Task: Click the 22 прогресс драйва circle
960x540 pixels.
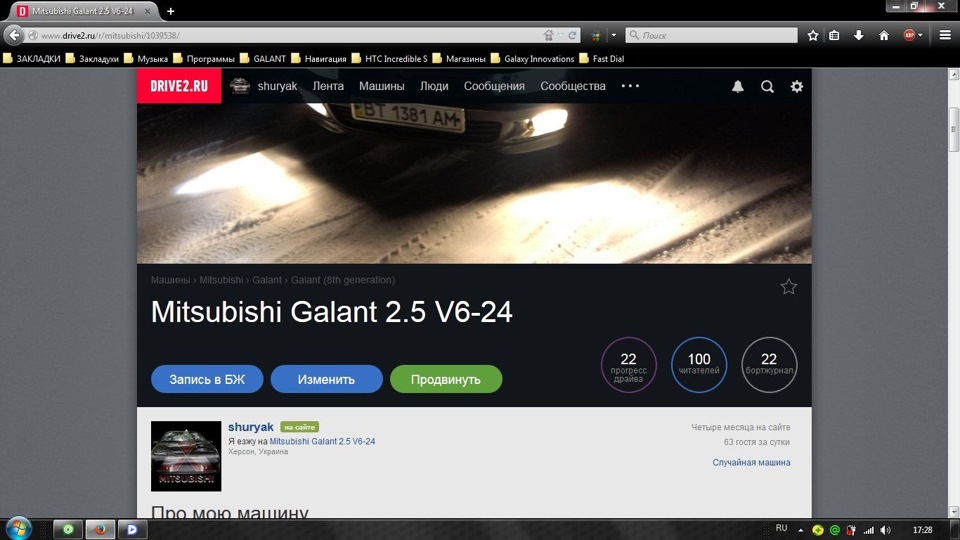Action: pos(629,365)
